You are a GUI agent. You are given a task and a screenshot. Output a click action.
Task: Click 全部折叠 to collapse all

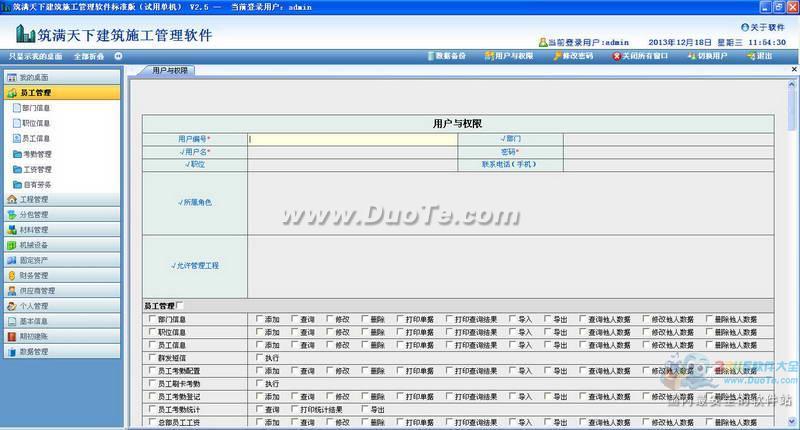click(88, 56)
